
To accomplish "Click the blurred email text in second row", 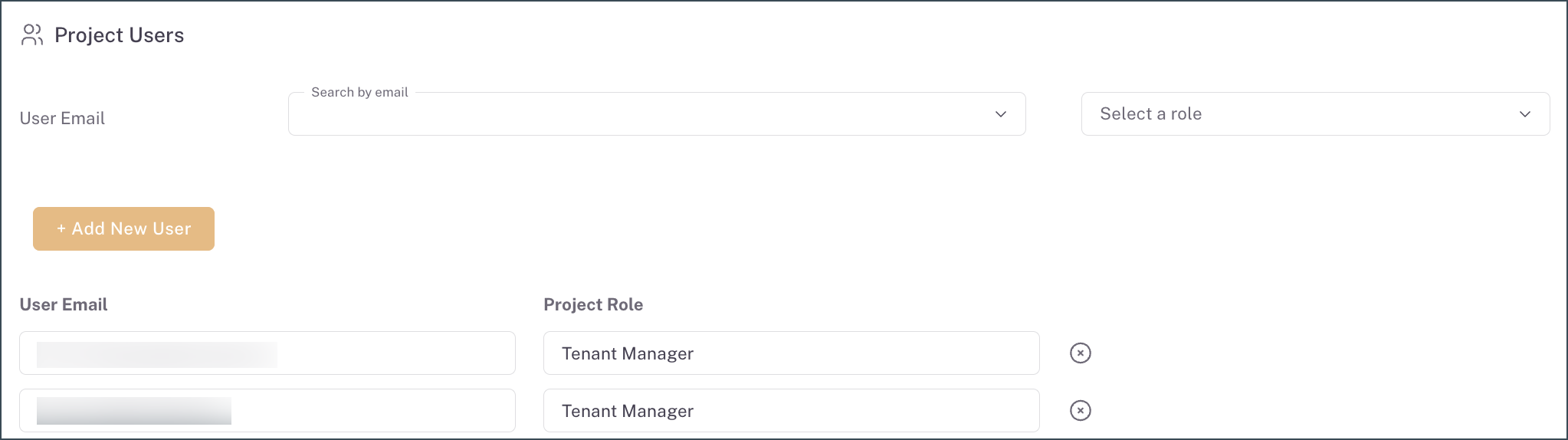I will pyautogui.click(x=134, y=411).
